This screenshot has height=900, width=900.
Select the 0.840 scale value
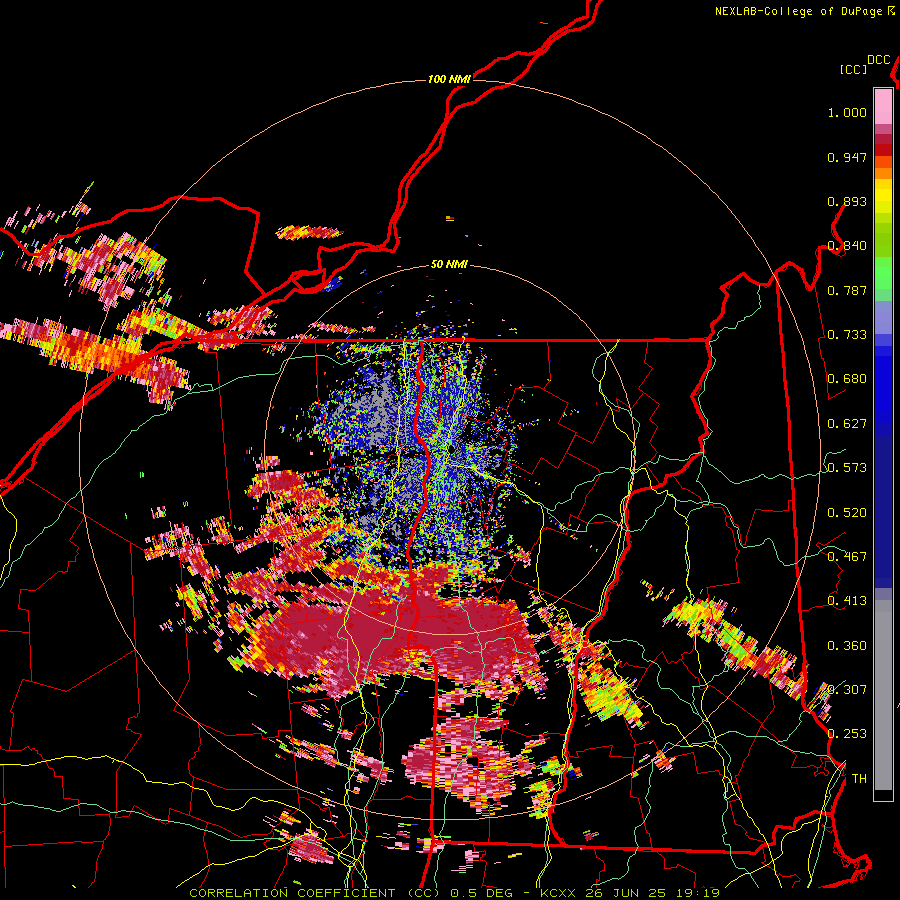coord(847,246)
